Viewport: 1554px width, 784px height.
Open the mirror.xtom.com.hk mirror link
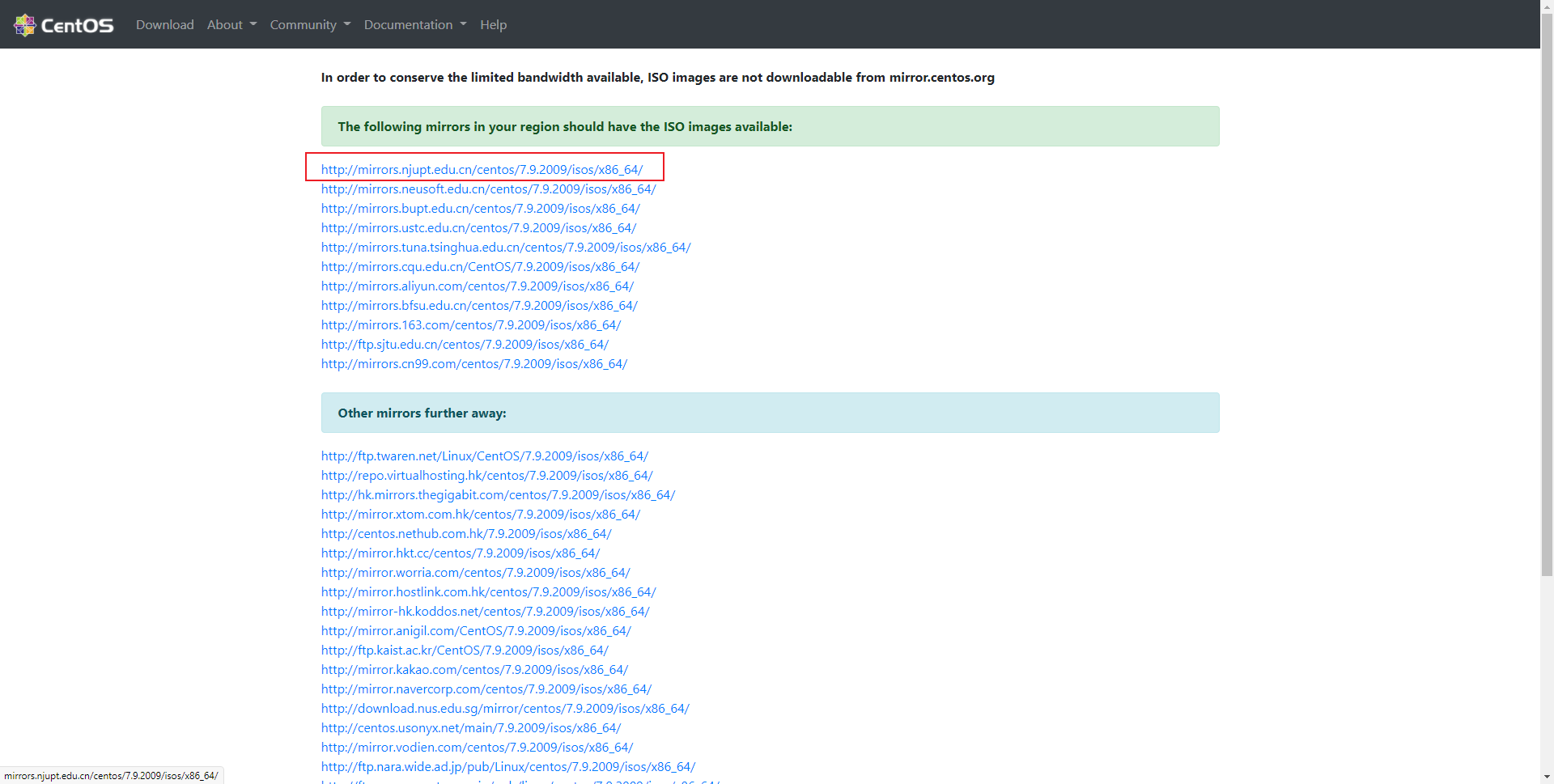pos(481,515)
